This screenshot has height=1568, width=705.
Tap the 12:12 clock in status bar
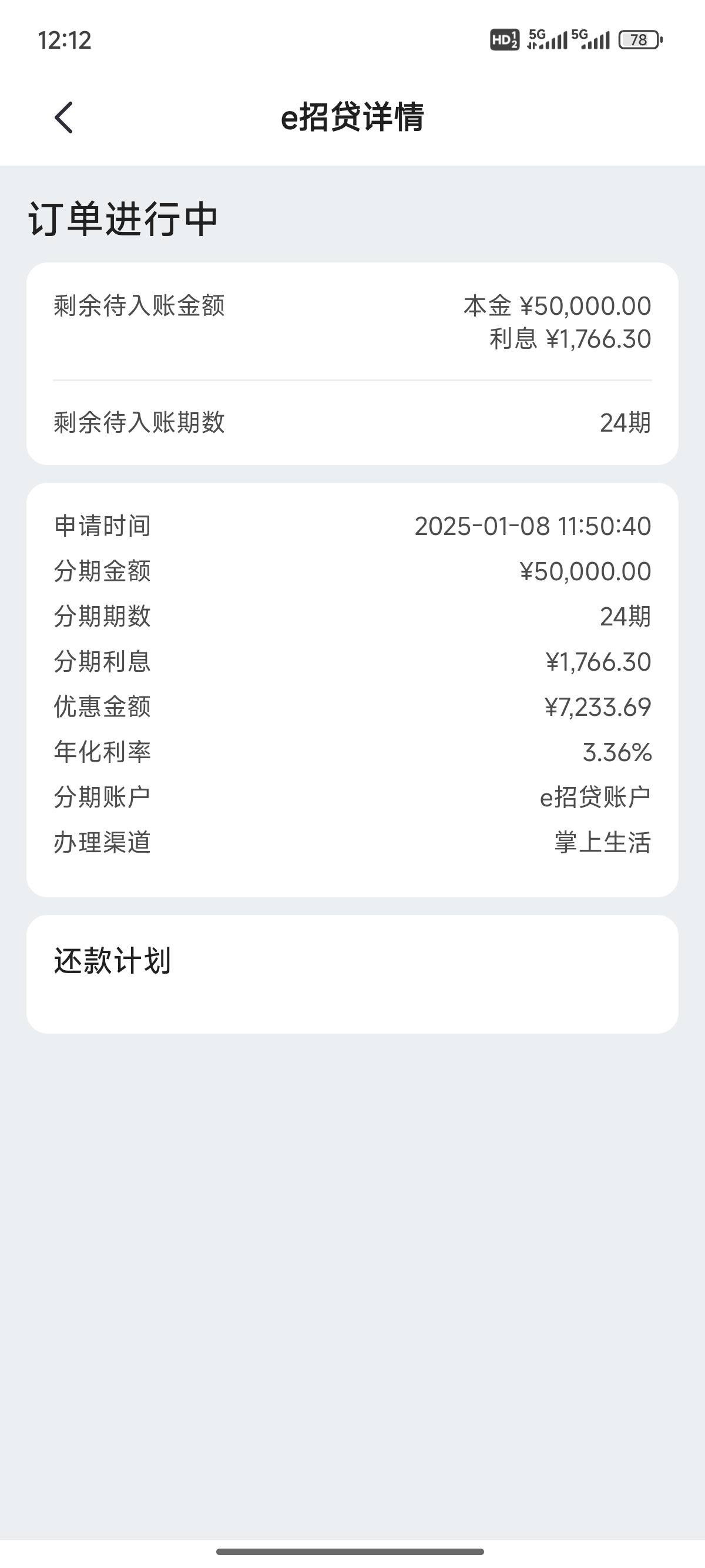(x=65, y=40)
